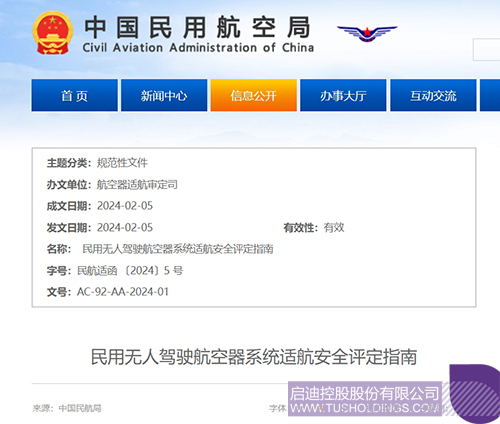Click the 字号 label

59,270
